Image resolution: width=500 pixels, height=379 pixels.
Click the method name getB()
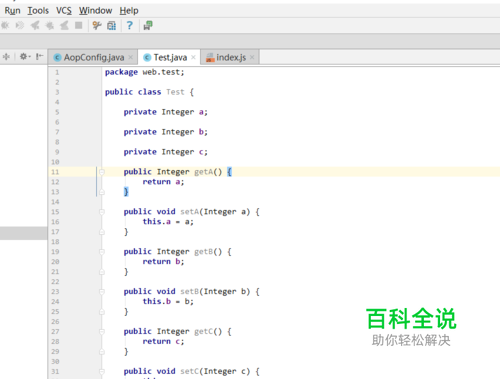coord(208,252)
